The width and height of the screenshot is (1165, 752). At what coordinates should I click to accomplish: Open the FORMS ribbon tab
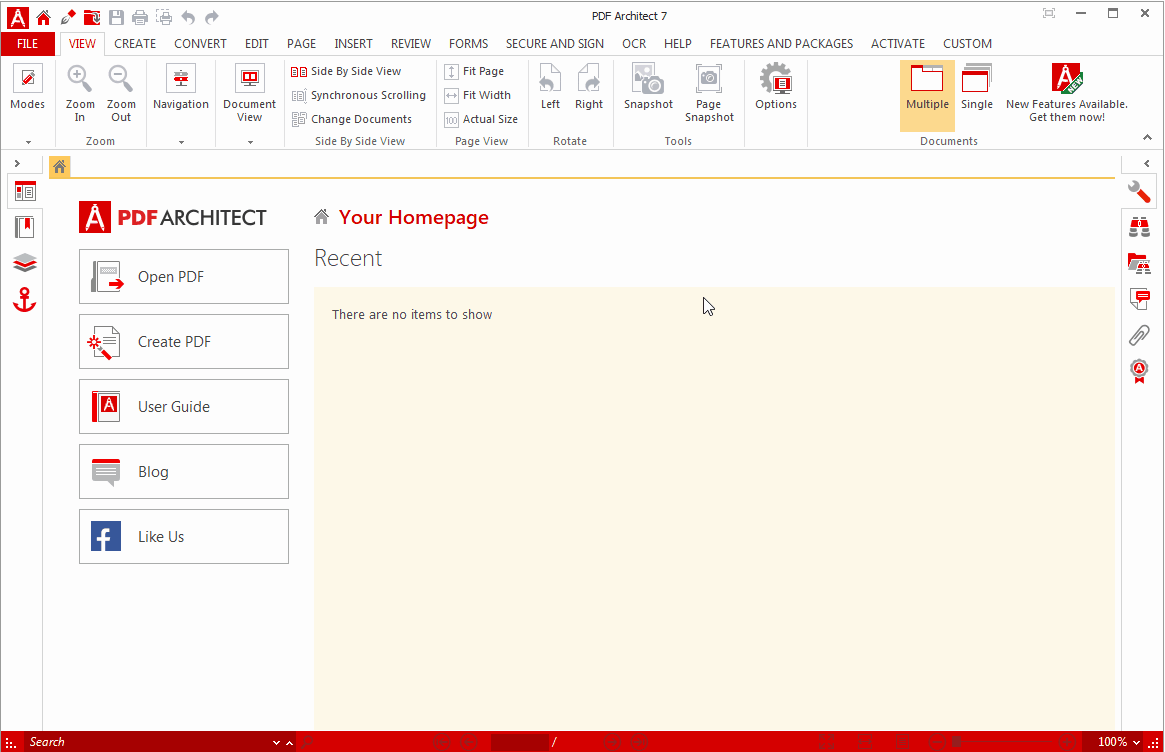[x=468, y=44]
